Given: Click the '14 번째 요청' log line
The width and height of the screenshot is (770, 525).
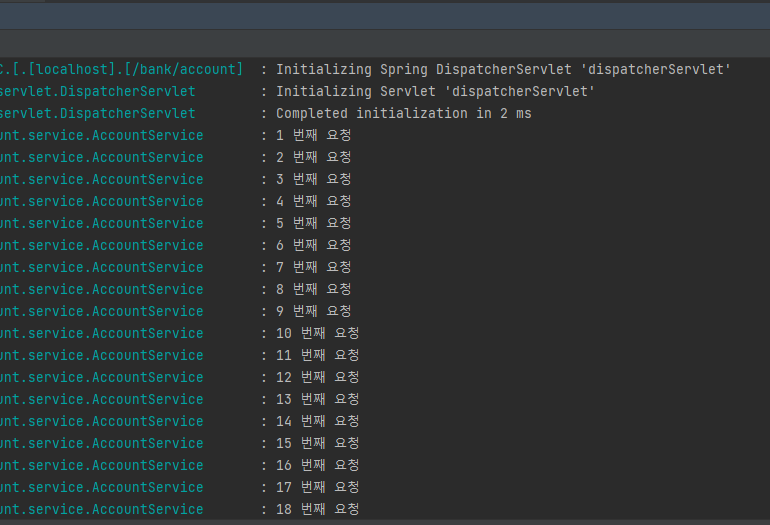Looking at the screenshot, I should [x=318, y=421].
